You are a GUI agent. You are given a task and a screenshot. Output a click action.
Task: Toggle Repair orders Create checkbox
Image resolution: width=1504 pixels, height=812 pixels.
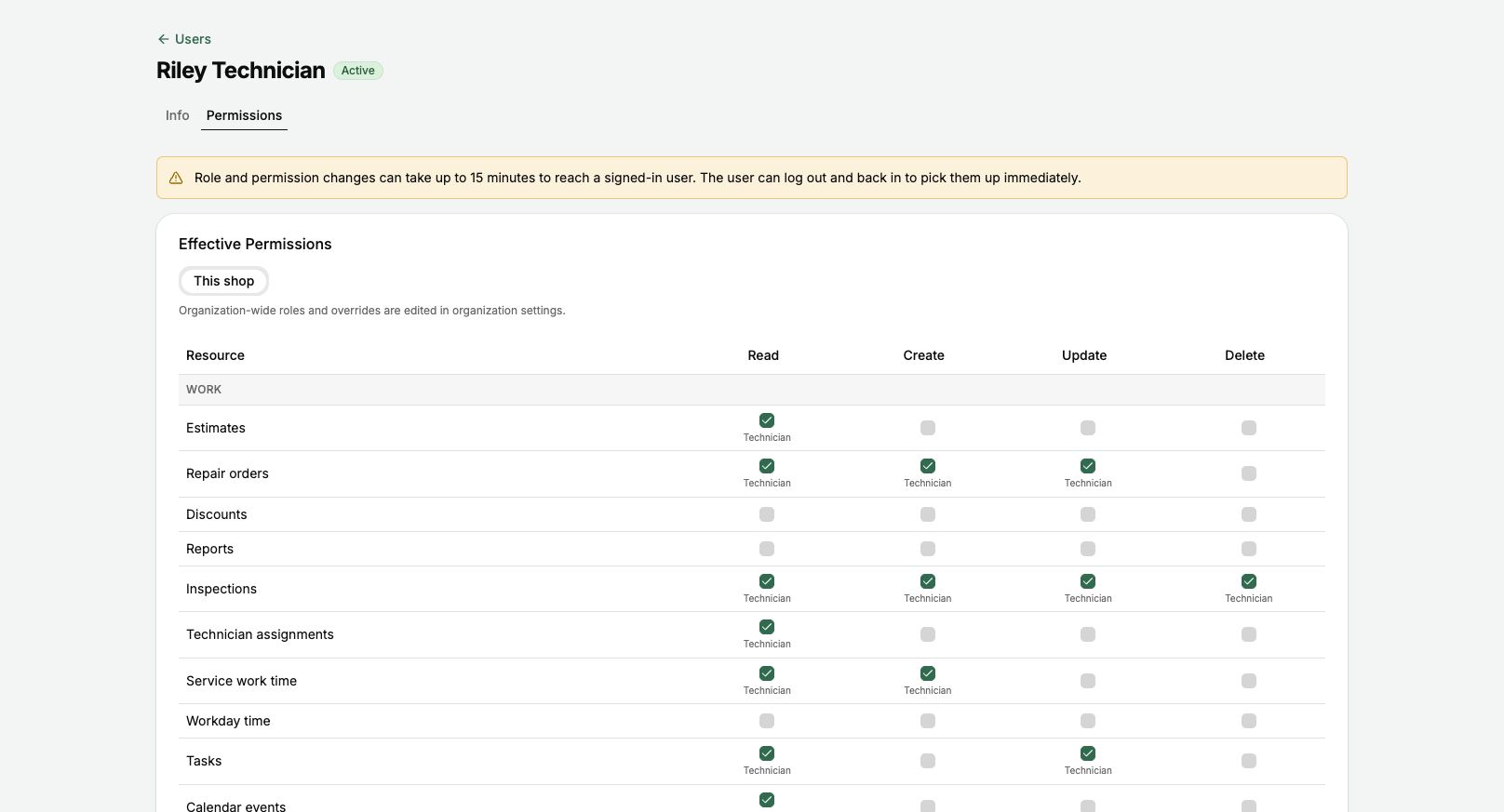click(928, 466)
